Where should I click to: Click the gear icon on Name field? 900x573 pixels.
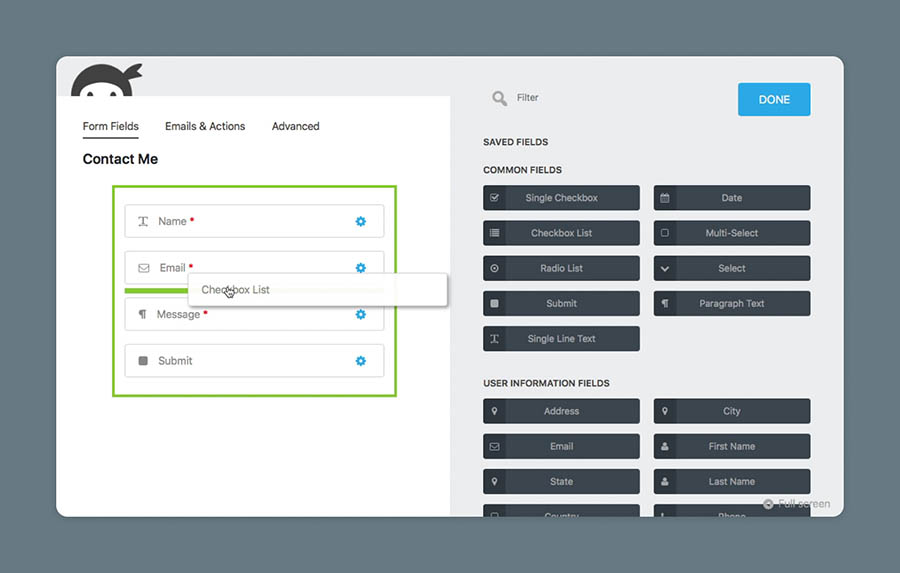coord(361,221)
